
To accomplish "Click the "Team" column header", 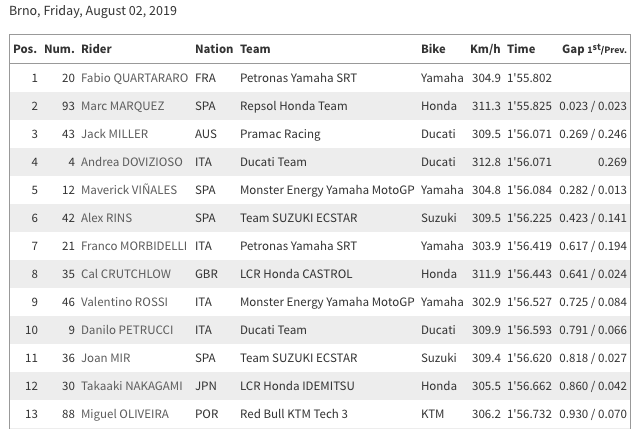I will tap(256, 49).
